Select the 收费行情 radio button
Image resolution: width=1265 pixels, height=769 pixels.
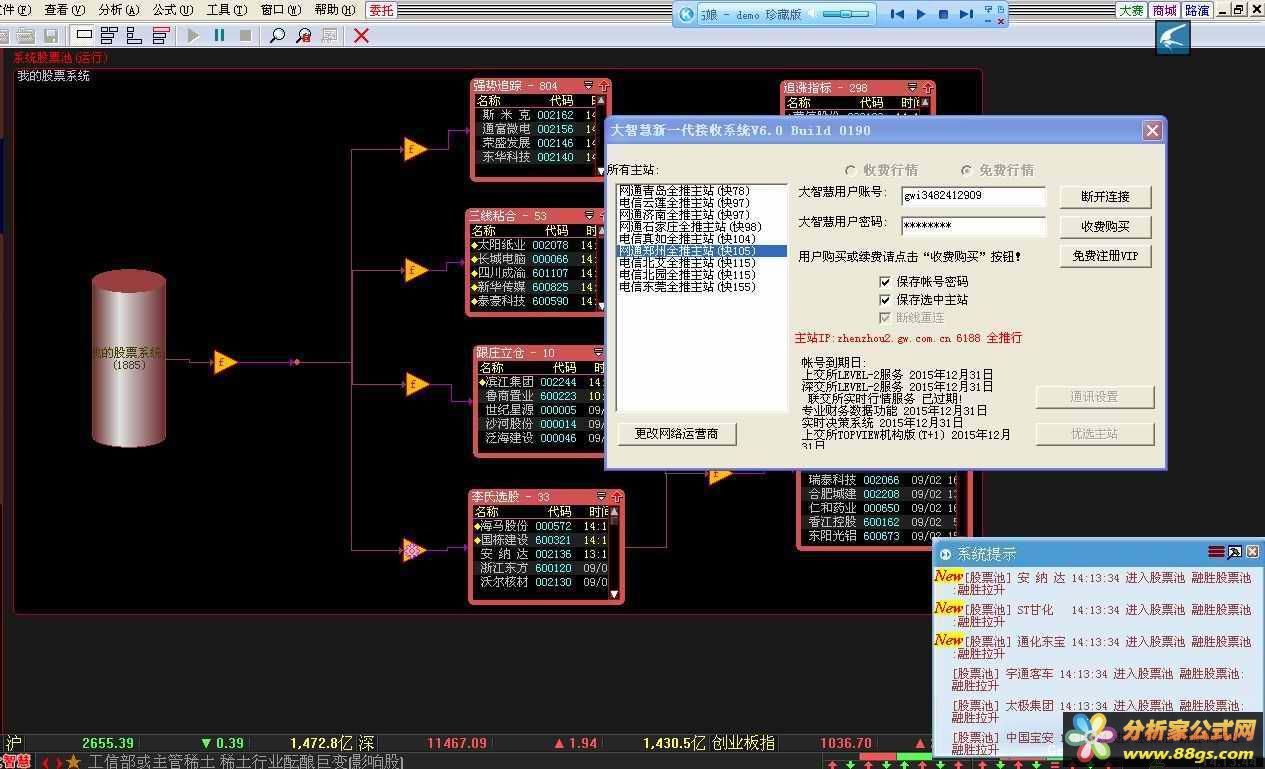(x=851, y=170)
